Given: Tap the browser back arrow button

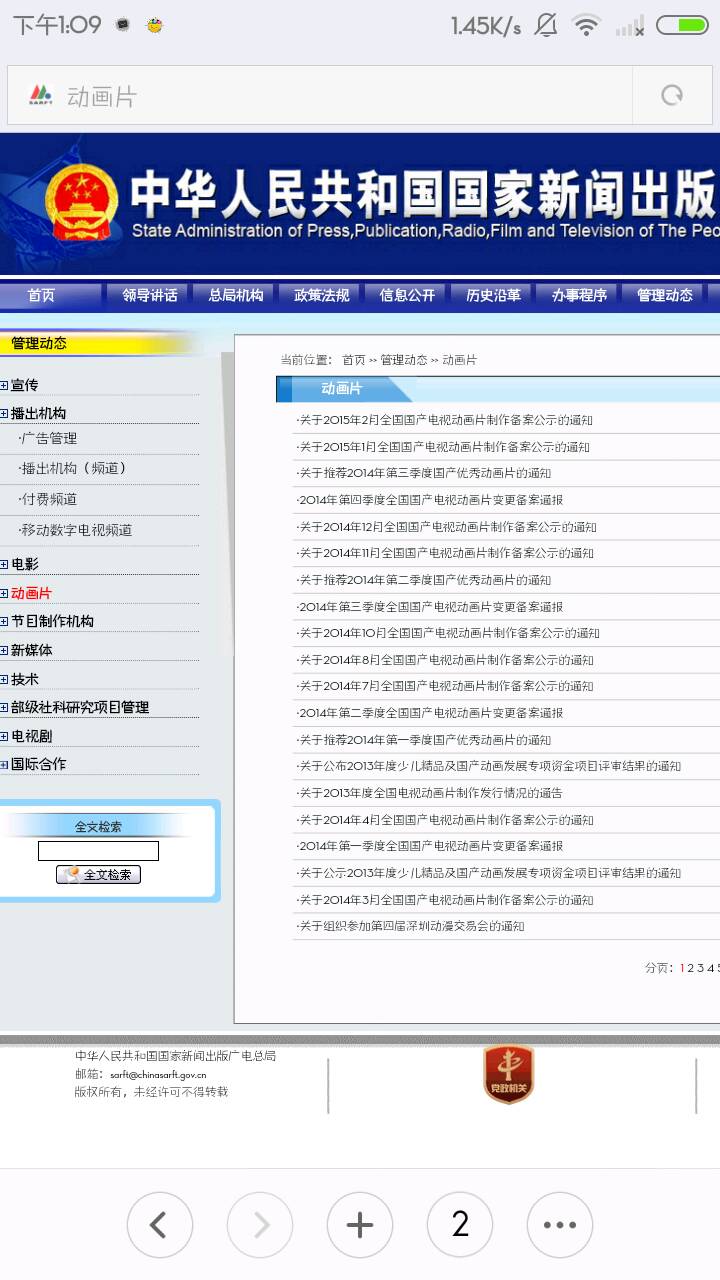Looking at the screenshot, I should click(x=159, y=1224).
